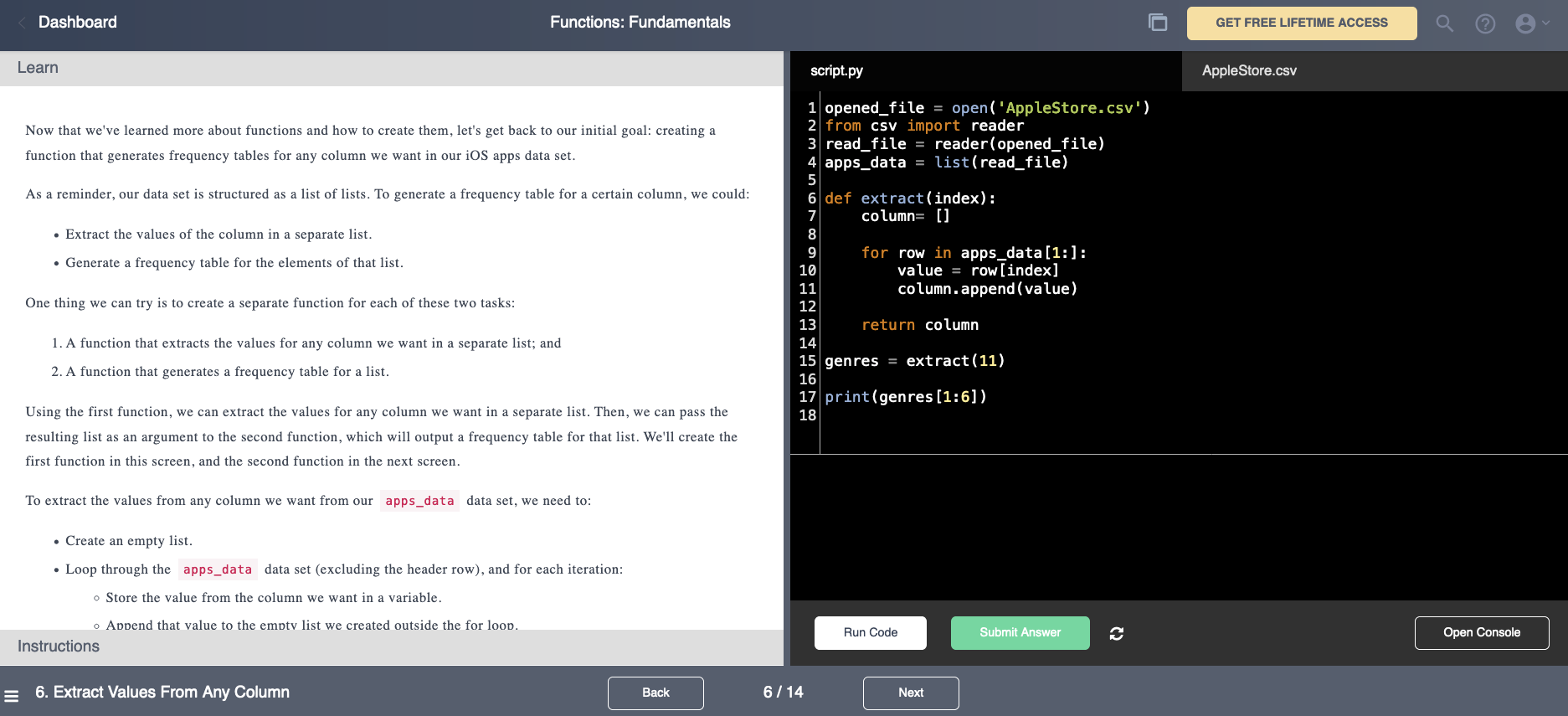Click the window layout icon in header

[1158, 23]
